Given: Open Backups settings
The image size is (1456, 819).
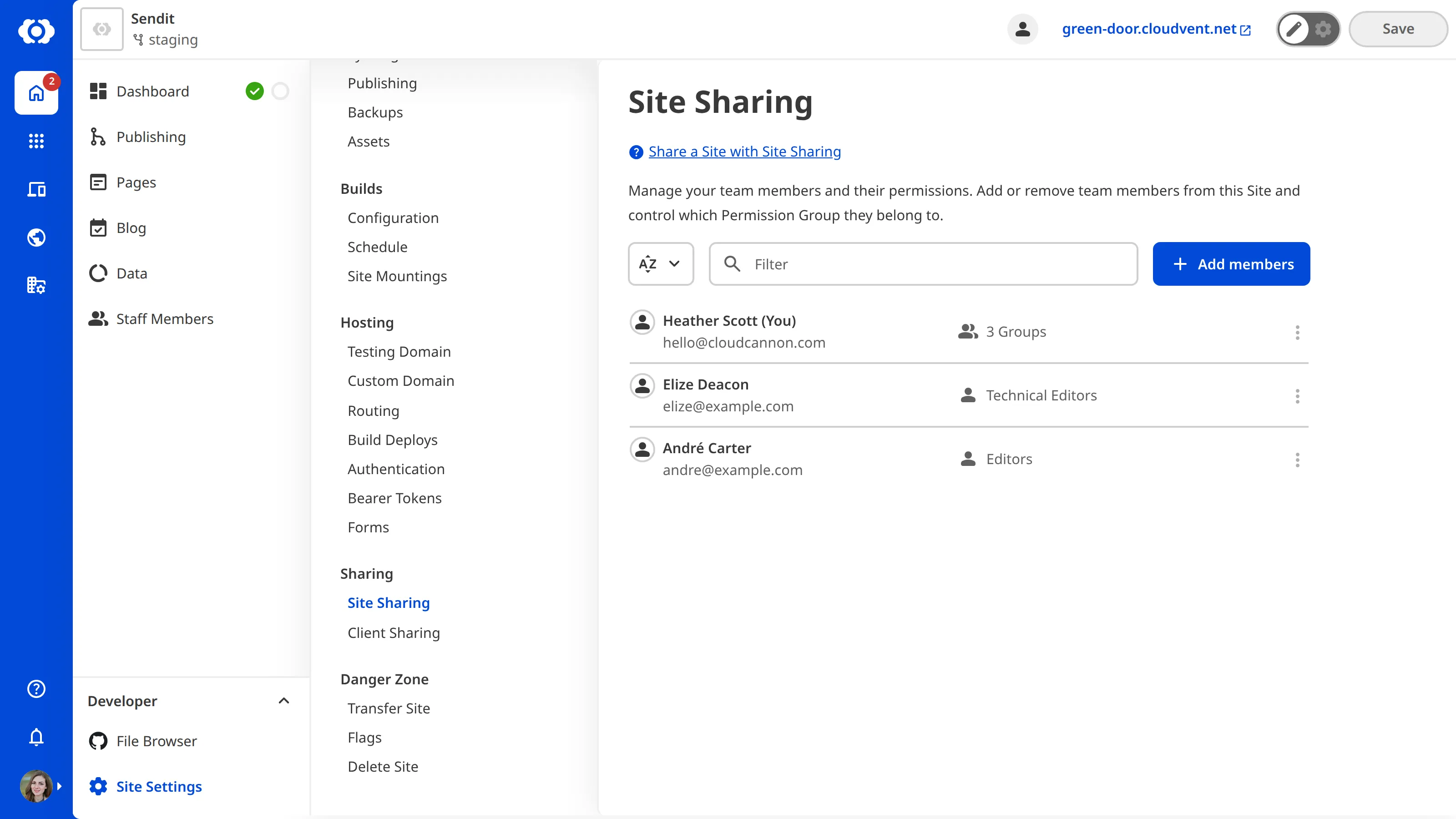Looking at the screenshot, I should [375, 112].
